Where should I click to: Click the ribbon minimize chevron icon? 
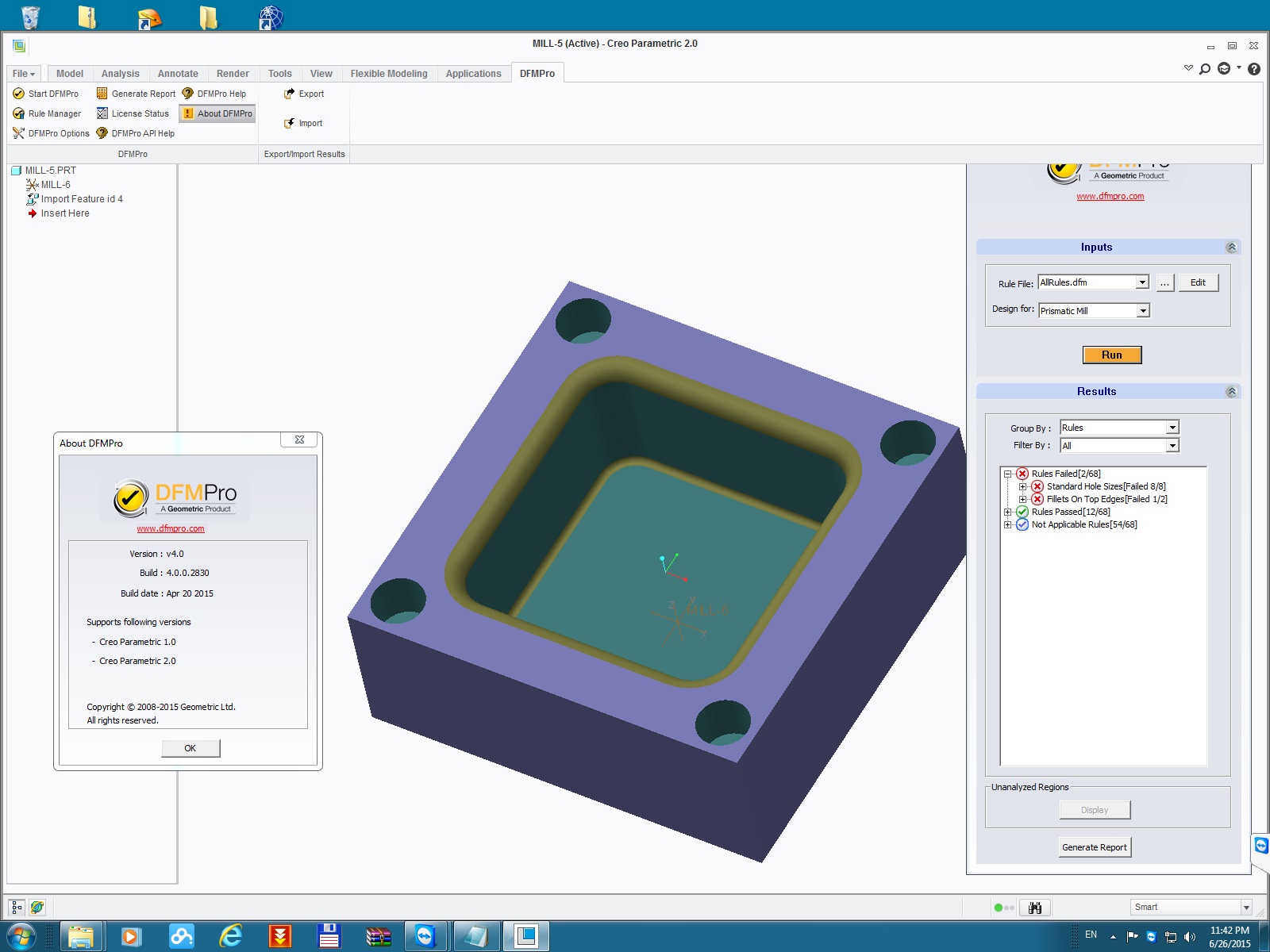tap(1188, 69)
